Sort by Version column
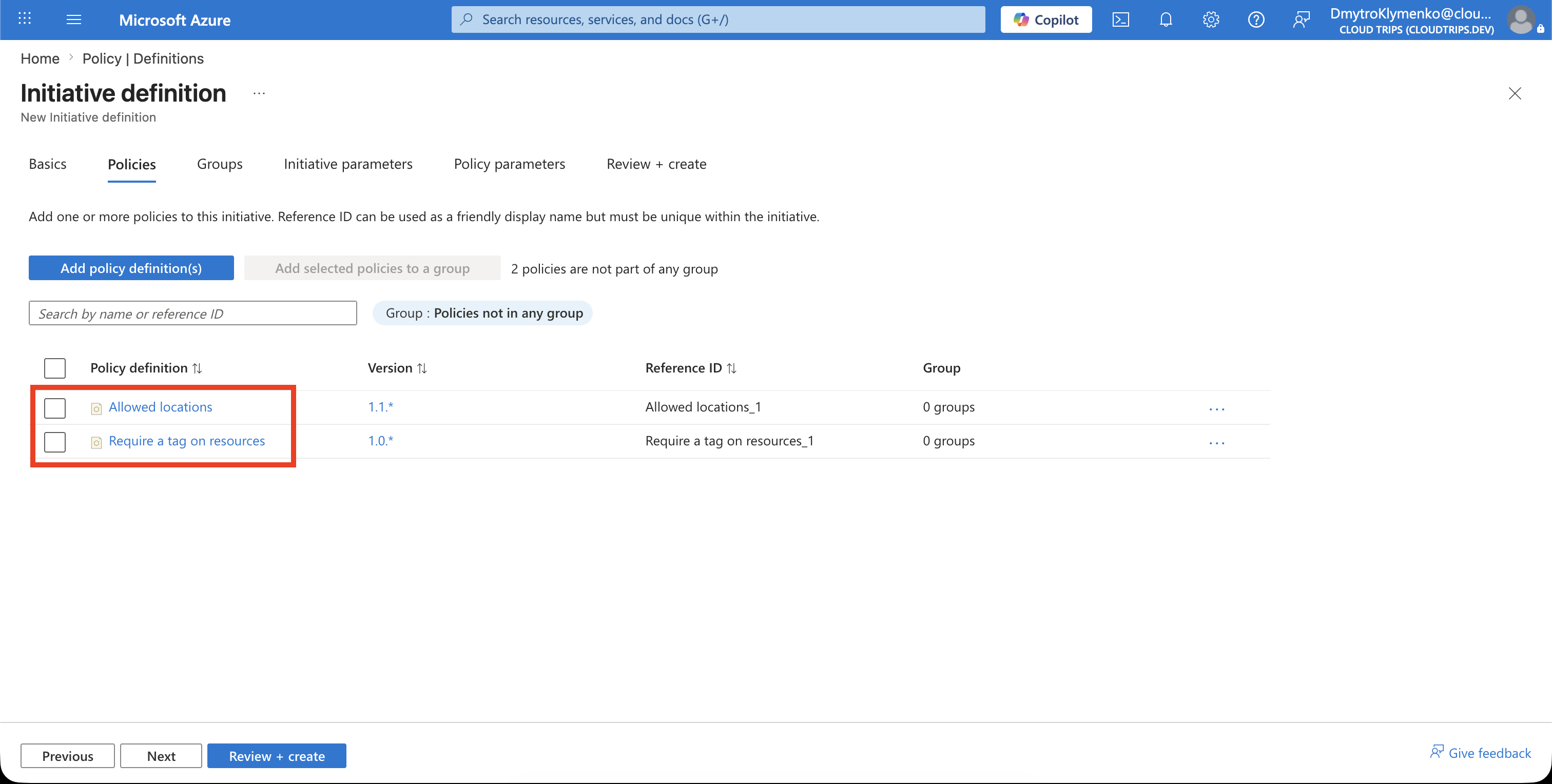1552x784 pixels. click(x=397, y=368)
